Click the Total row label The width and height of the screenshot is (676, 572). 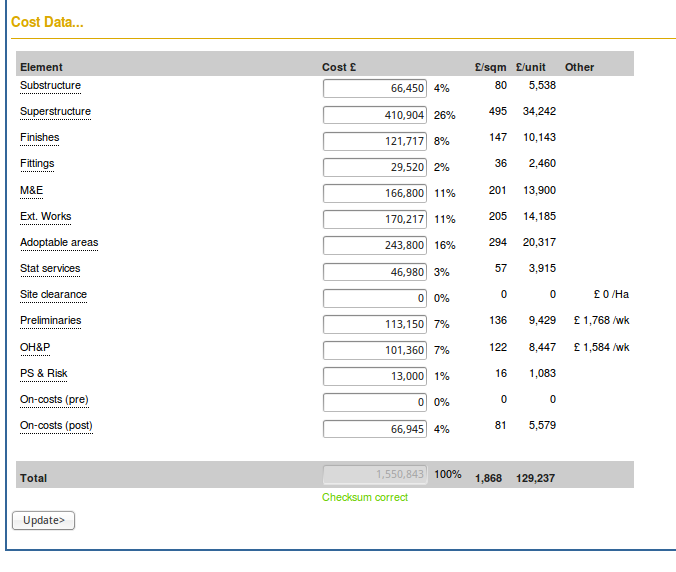(x=34, y=478)
